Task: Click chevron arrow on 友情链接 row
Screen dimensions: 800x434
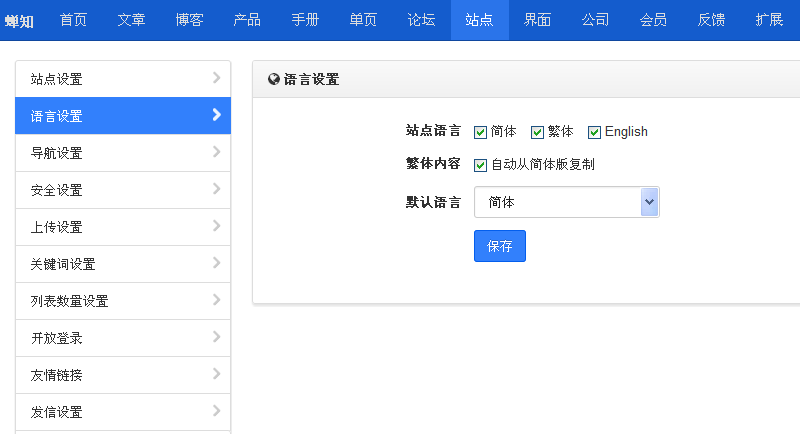Action: pos(217,374)
